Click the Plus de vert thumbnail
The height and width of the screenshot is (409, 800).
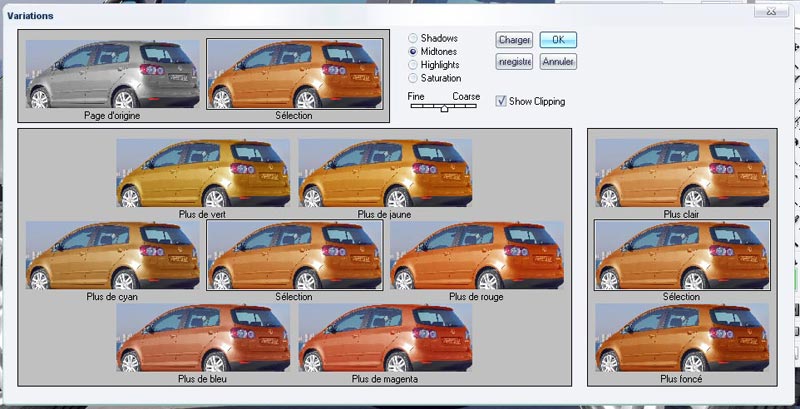pyautogui.click(x=203, y=173)
